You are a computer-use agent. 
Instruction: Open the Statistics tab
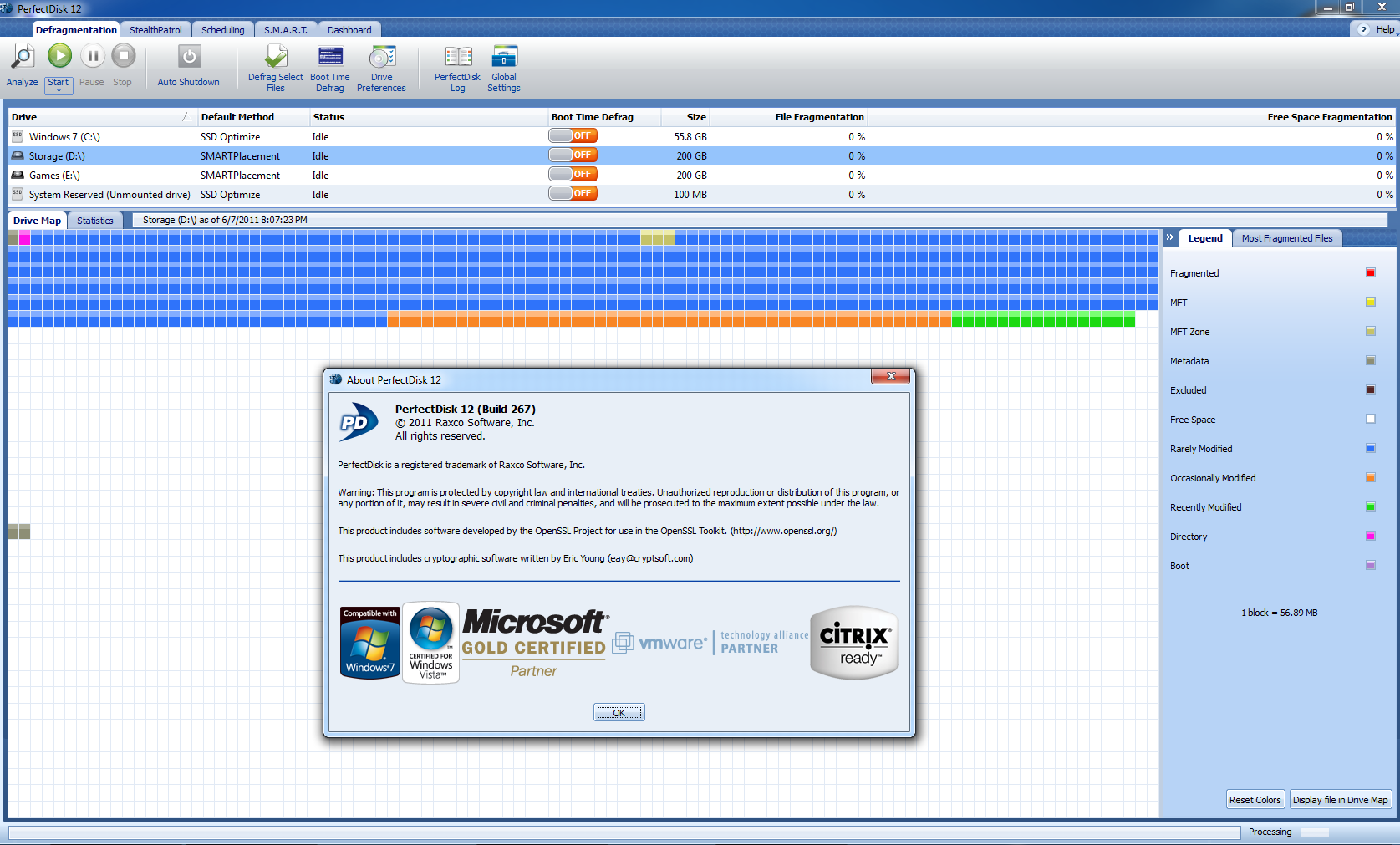pos(95,221)
